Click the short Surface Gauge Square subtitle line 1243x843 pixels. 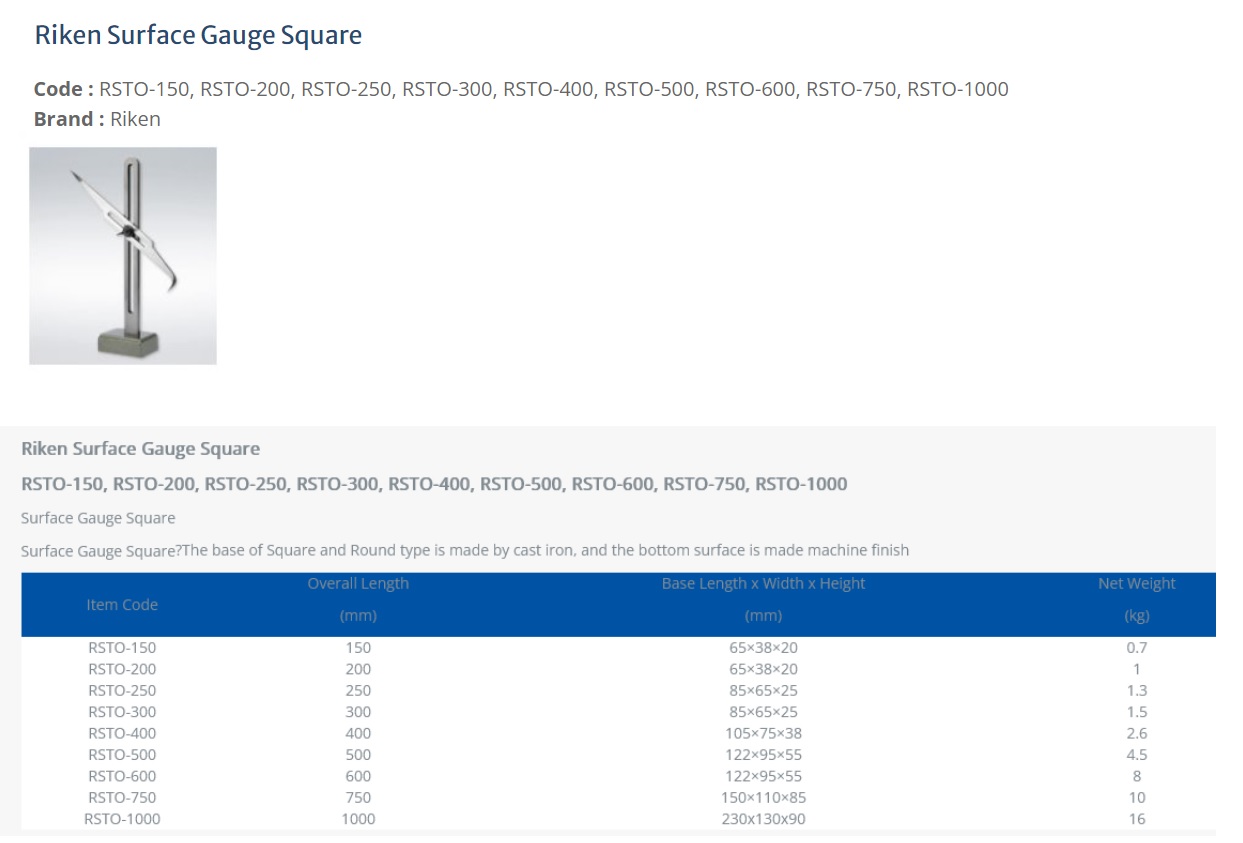(x=98, y=518)
